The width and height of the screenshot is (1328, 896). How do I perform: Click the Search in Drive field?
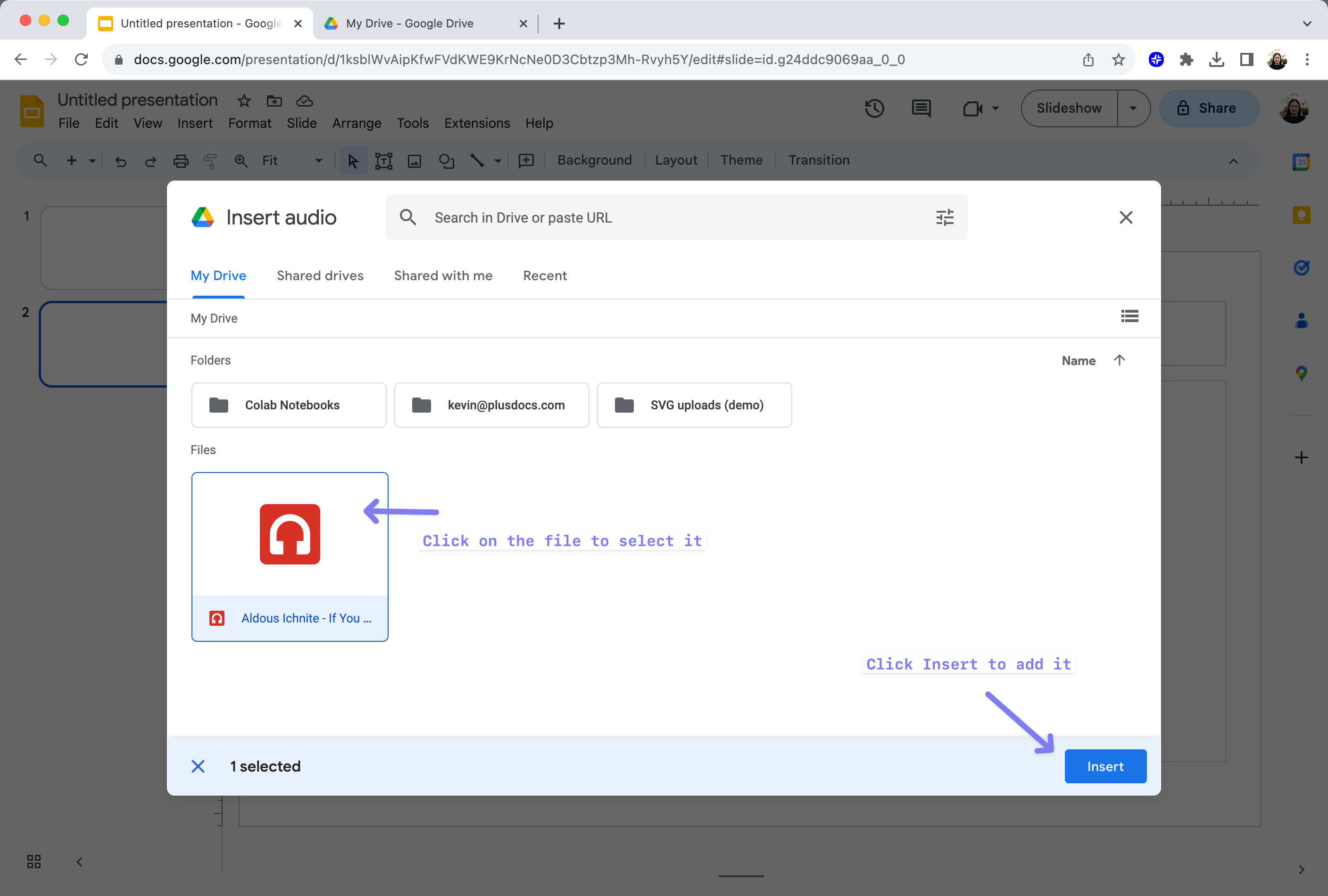676,217
